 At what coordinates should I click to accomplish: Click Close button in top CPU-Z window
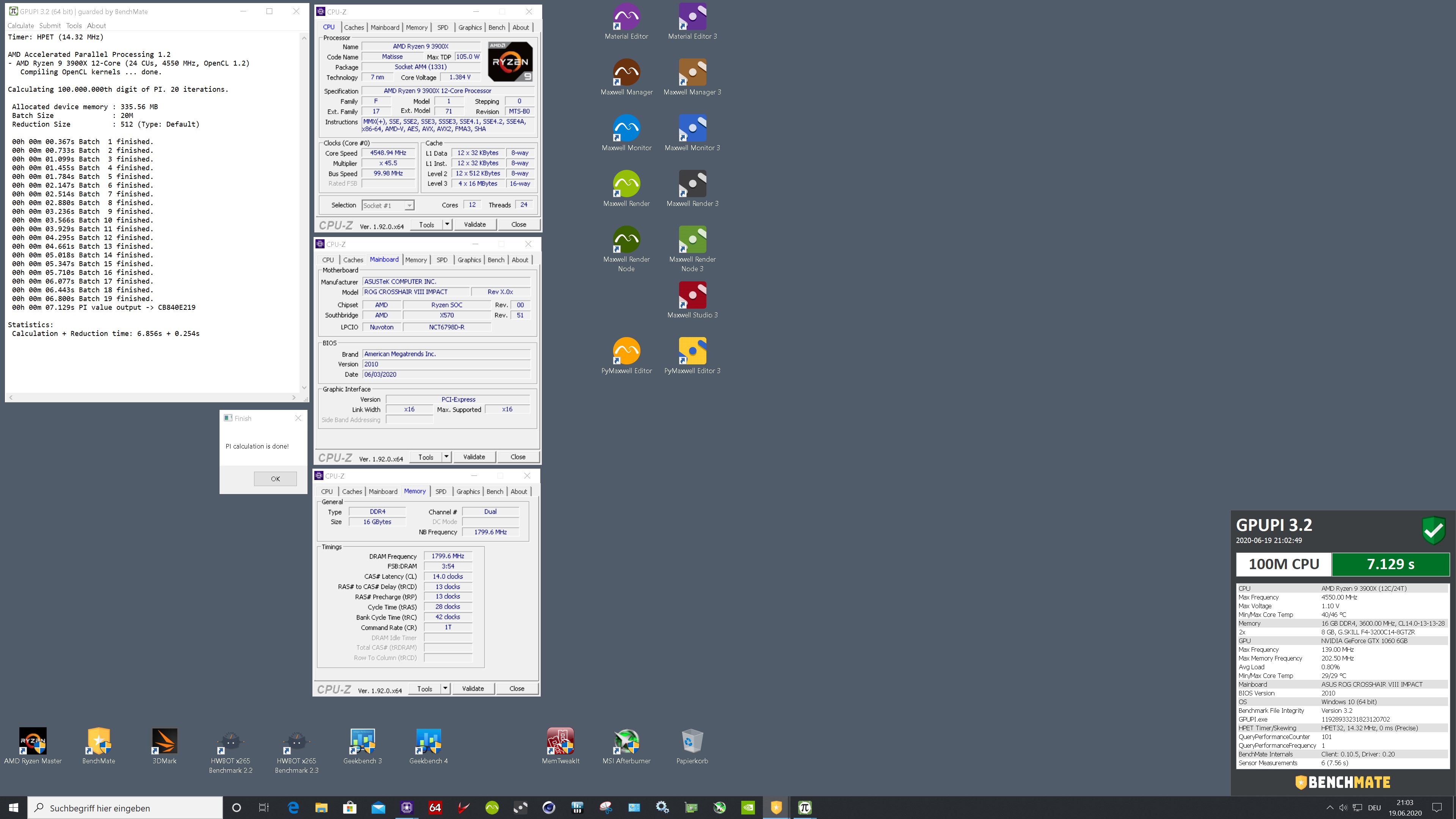pyautogui.click(x=518, y=224)
